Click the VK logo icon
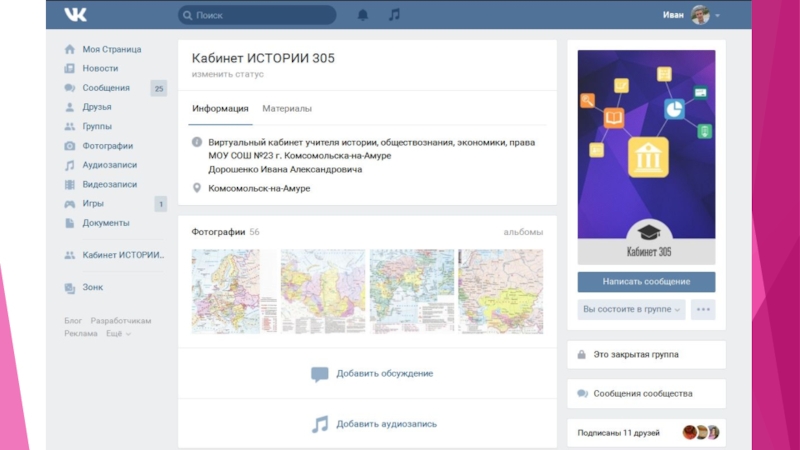Image resolution: width=800 pixels, height=450 pixels. [x=75, y=15]
